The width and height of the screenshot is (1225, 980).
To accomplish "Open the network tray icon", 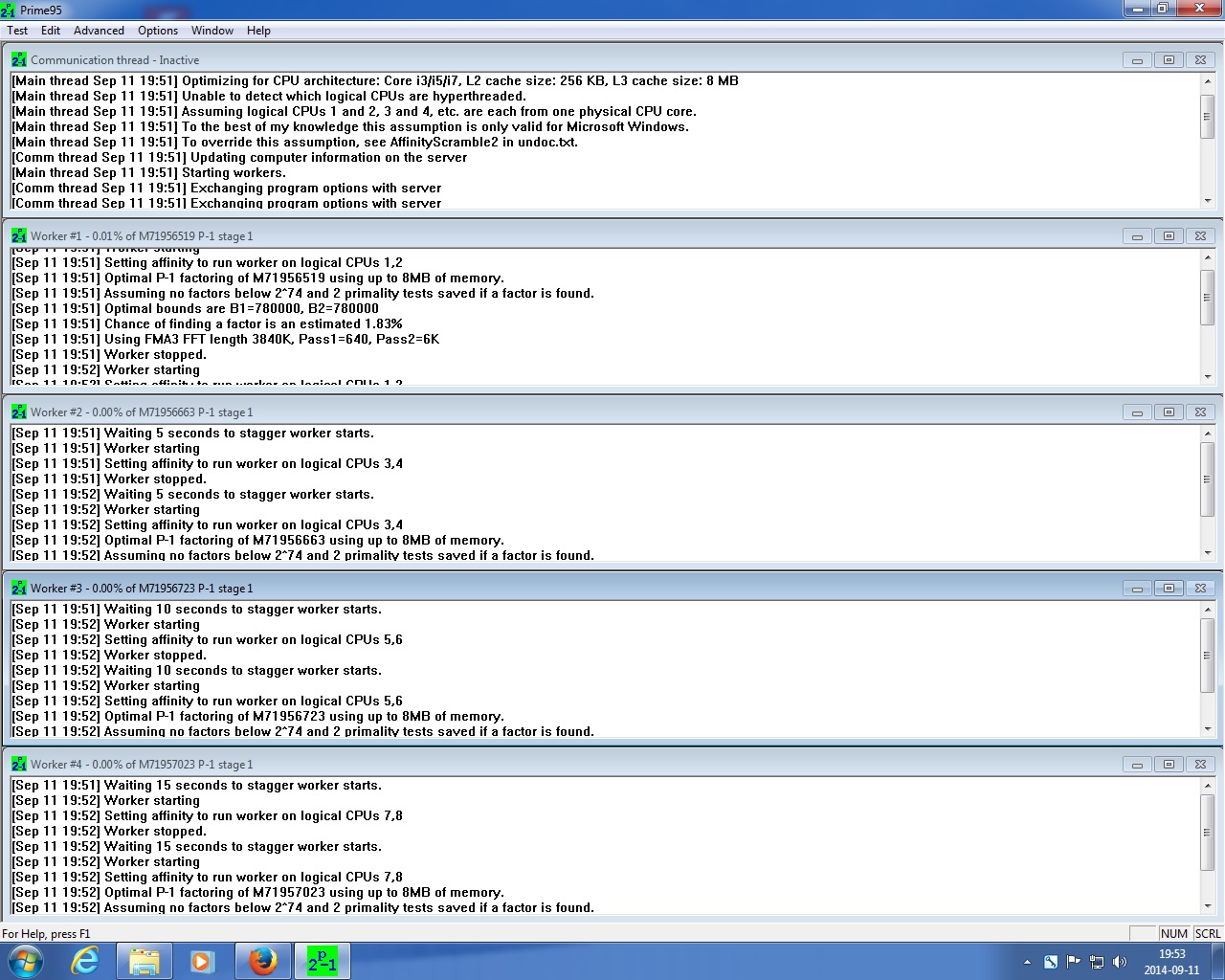I will tap(1097, 962).
